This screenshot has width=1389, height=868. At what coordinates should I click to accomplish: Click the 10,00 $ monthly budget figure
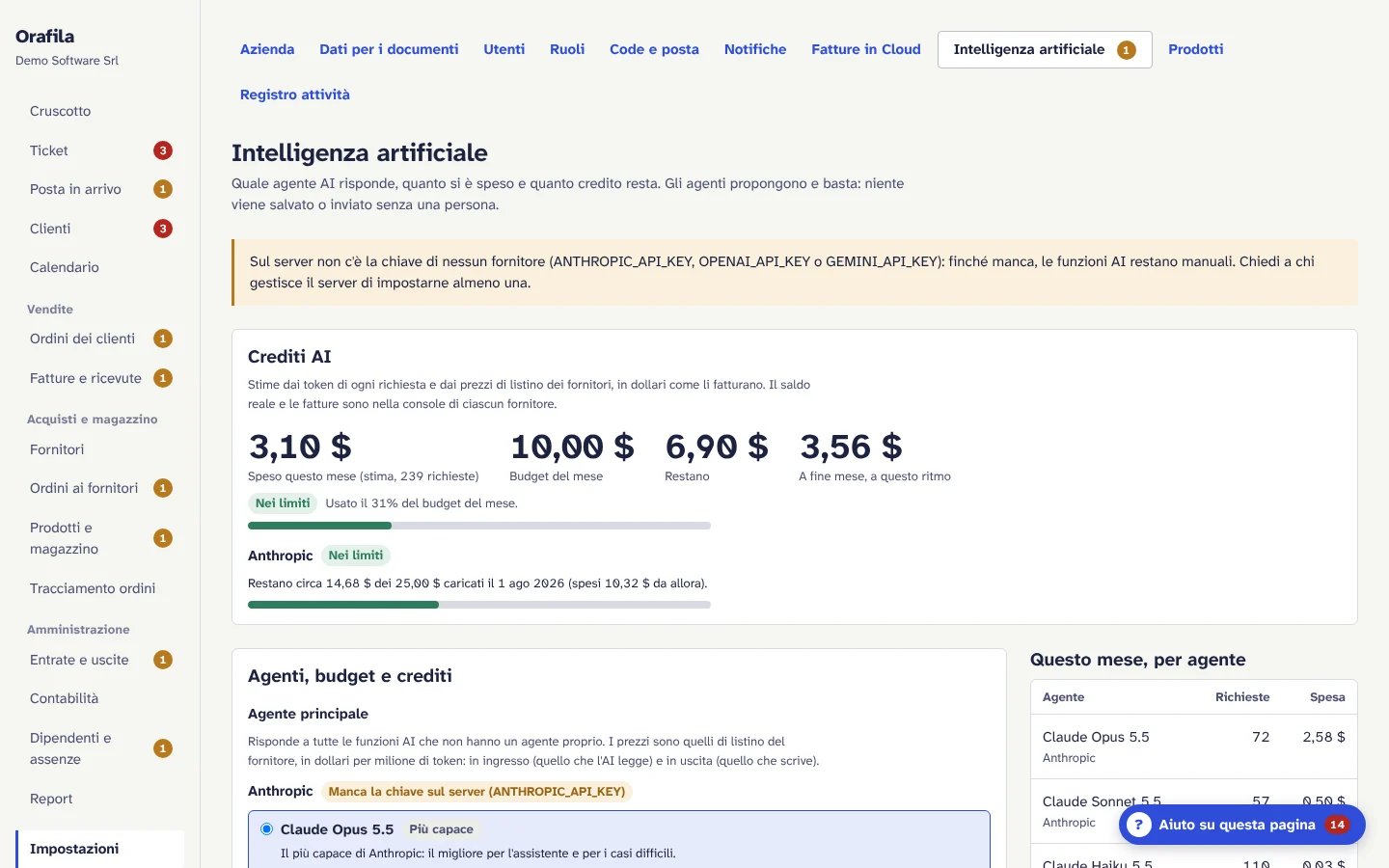[x=572, y=447]
